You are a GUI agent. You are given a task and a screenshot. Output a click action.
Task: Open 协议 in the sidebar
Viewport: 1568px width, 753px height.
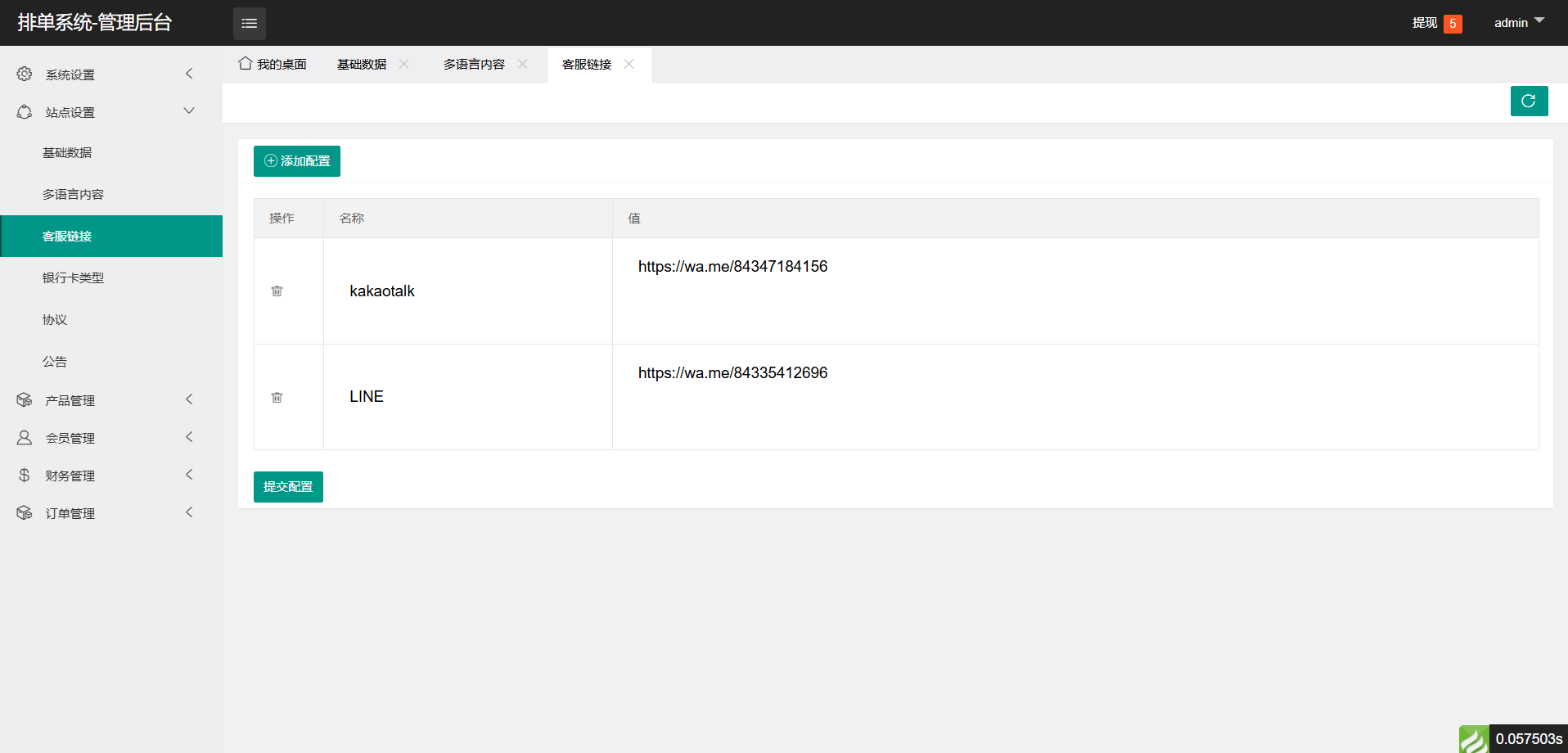pyautogui.click(x=111, y=319)
